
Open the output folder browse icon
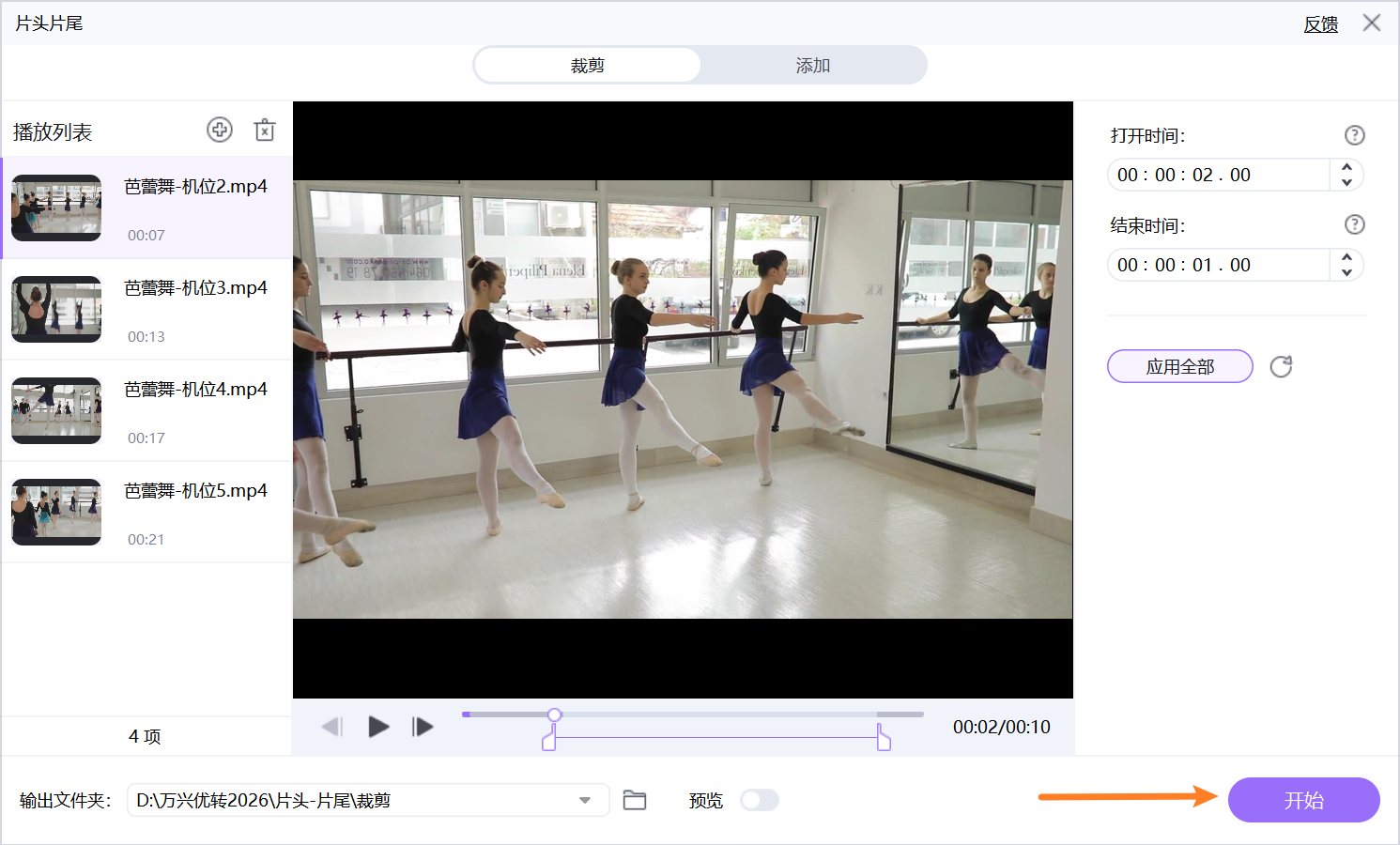pos(635,800)
